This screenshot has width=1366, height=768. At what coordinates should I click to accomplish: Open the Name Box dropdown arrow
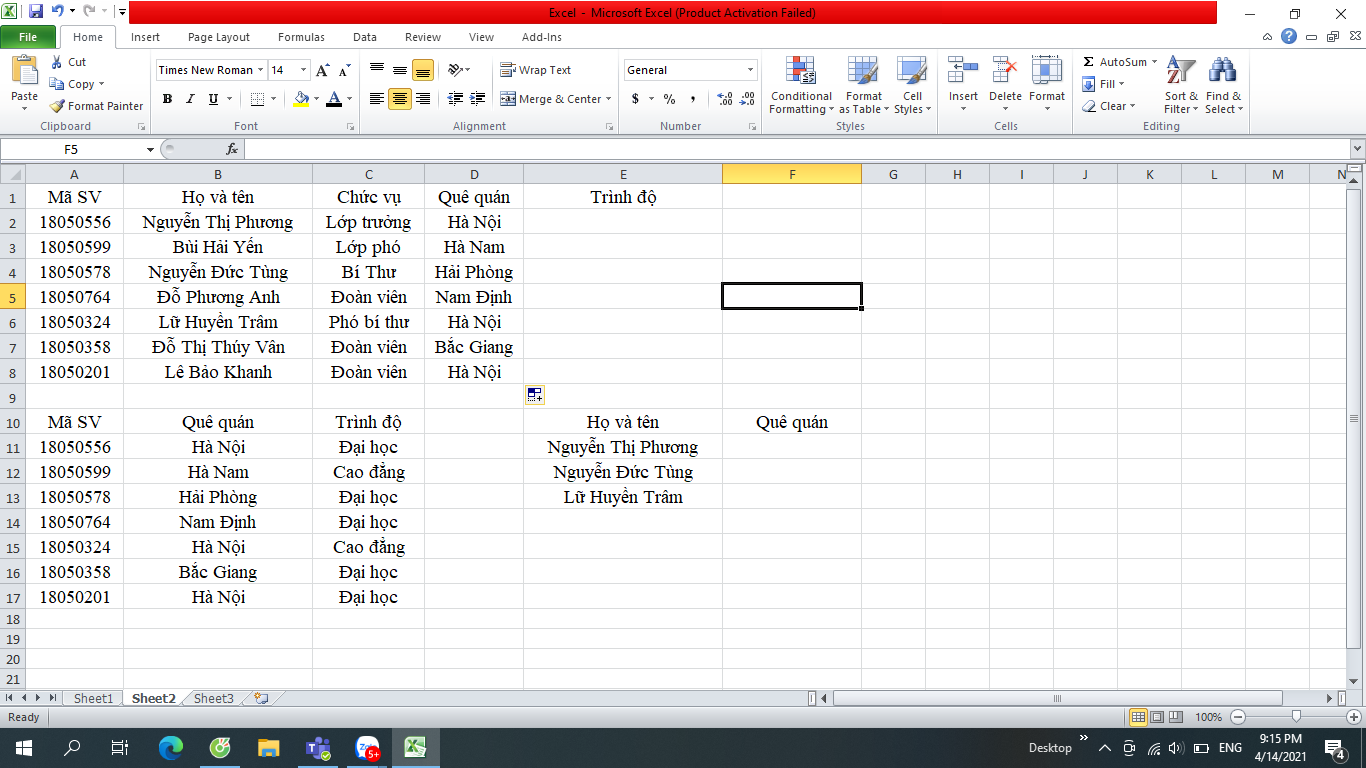(150, 149)
